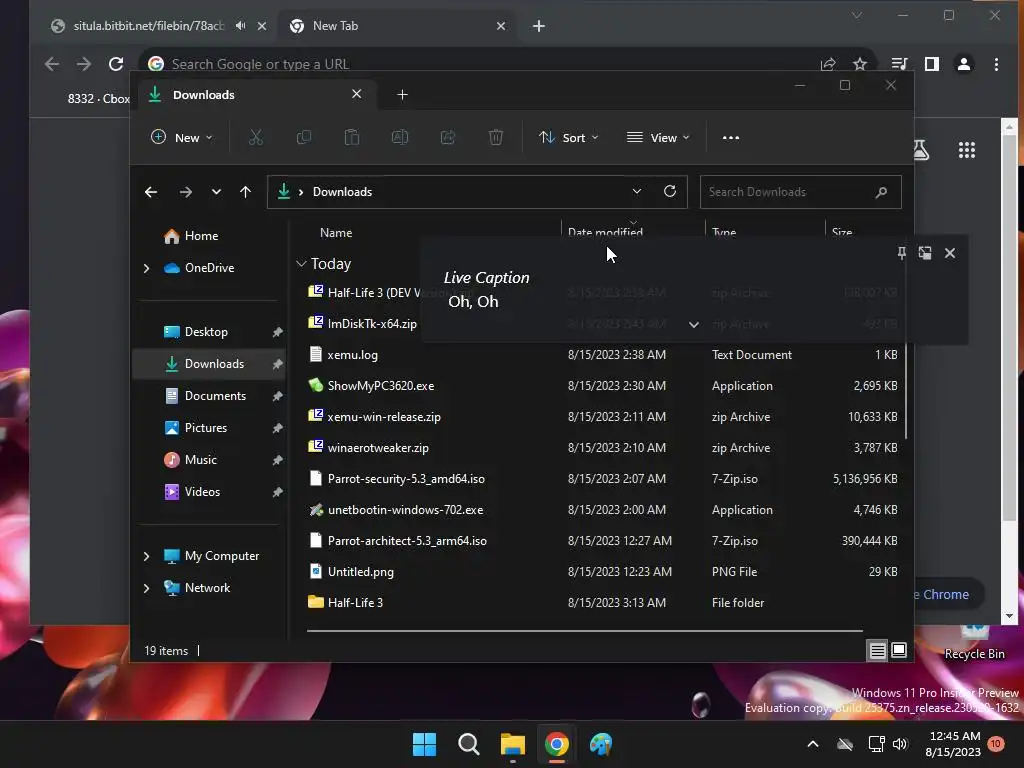Click Chrome icon in taskbar
The width and height of the screenshot is (1024, 768).
(556, 744)
